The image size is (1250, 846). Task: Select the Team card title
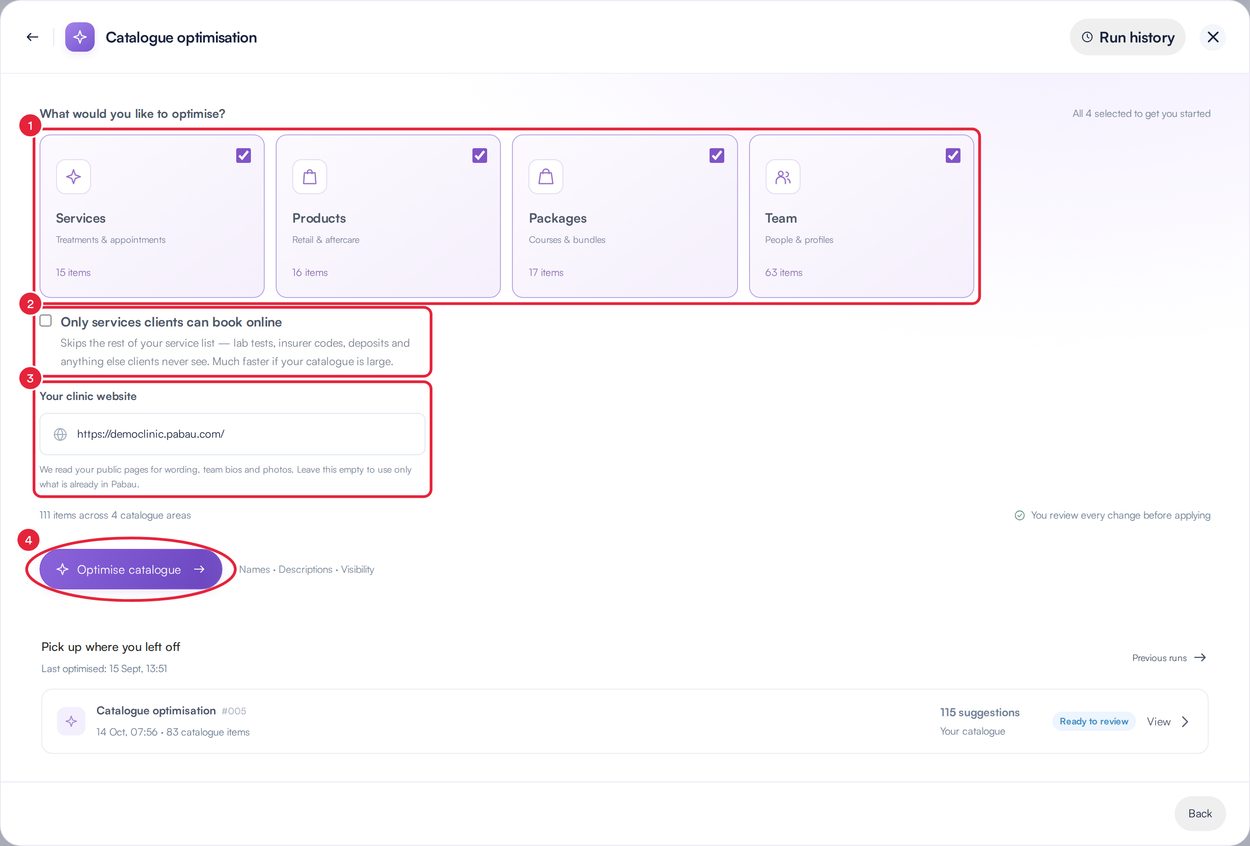click(x=781, y=218)
